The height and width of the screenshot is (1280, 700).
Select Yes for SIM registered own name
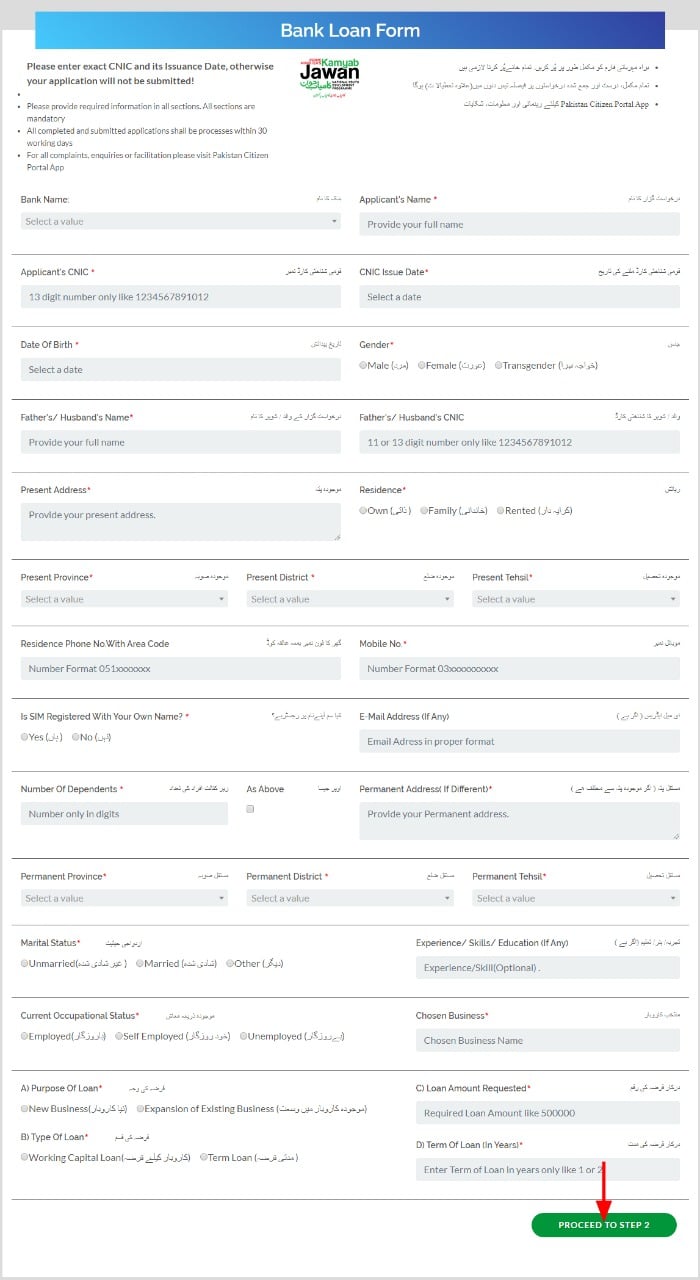(x=25, y=737)
